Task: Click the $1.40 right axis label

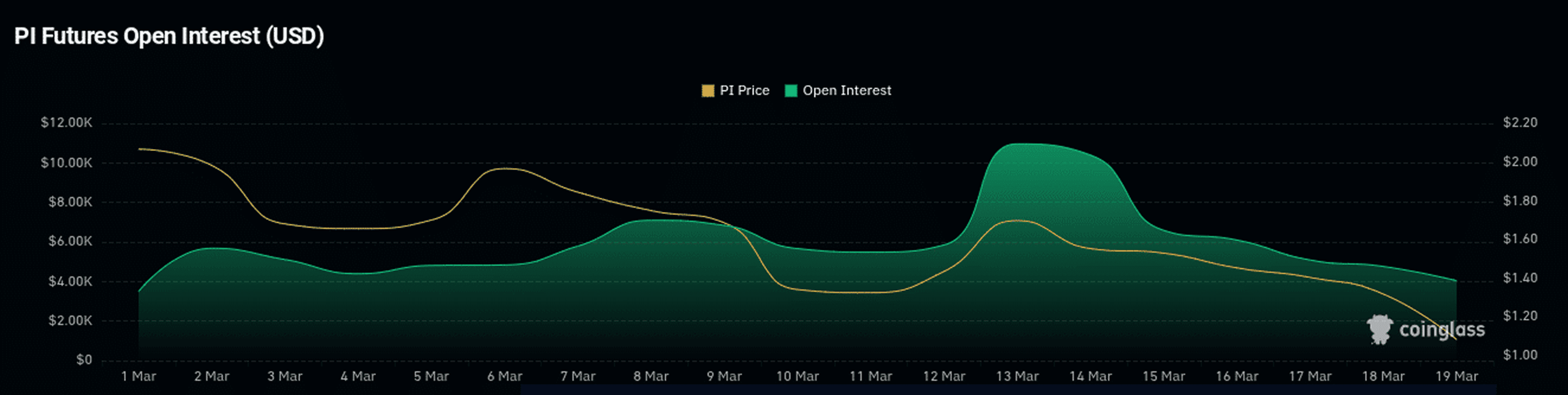Action: click(1520, 278)
